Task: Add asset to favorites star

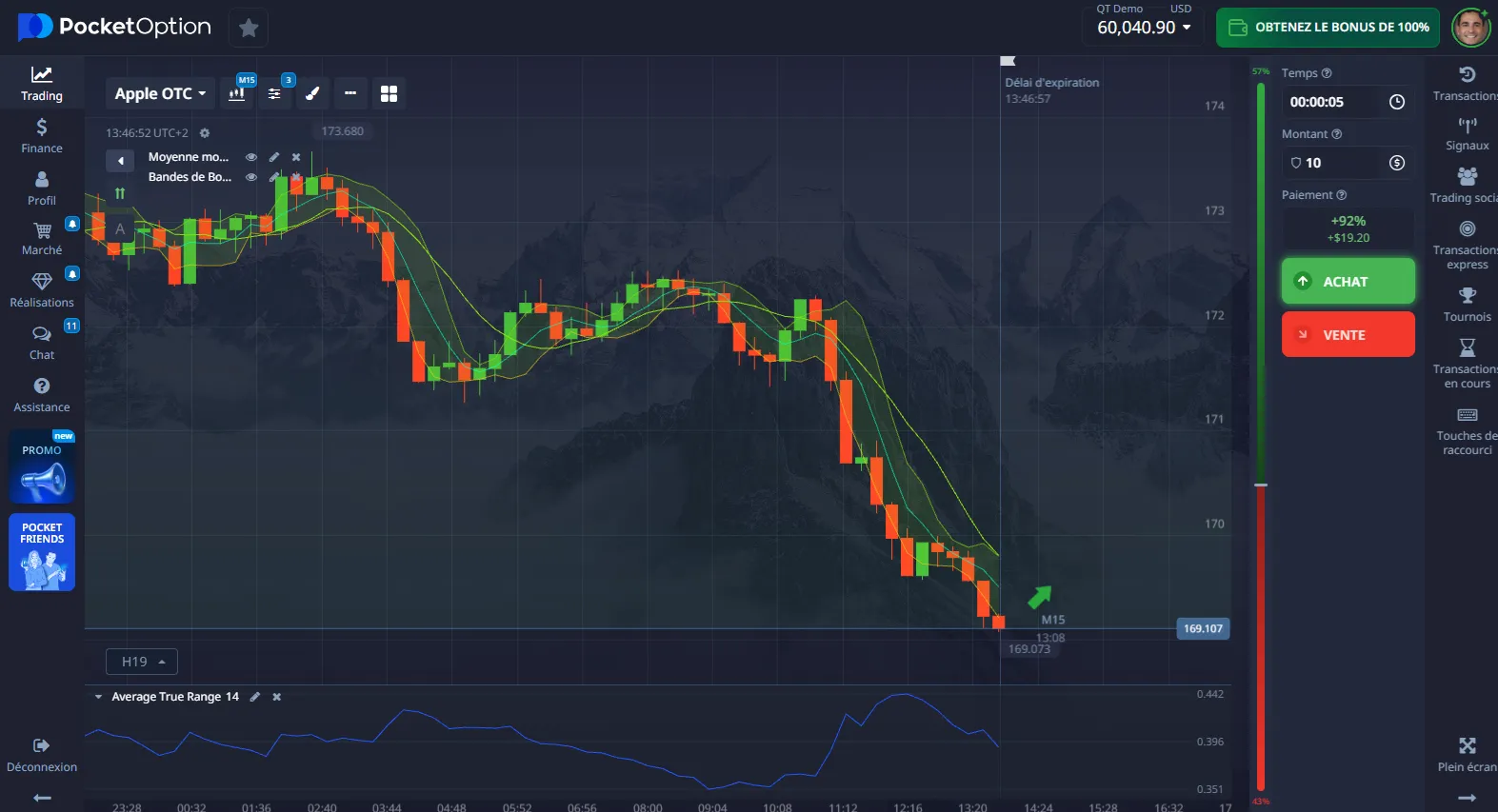Action: click(x=249, y=28)
